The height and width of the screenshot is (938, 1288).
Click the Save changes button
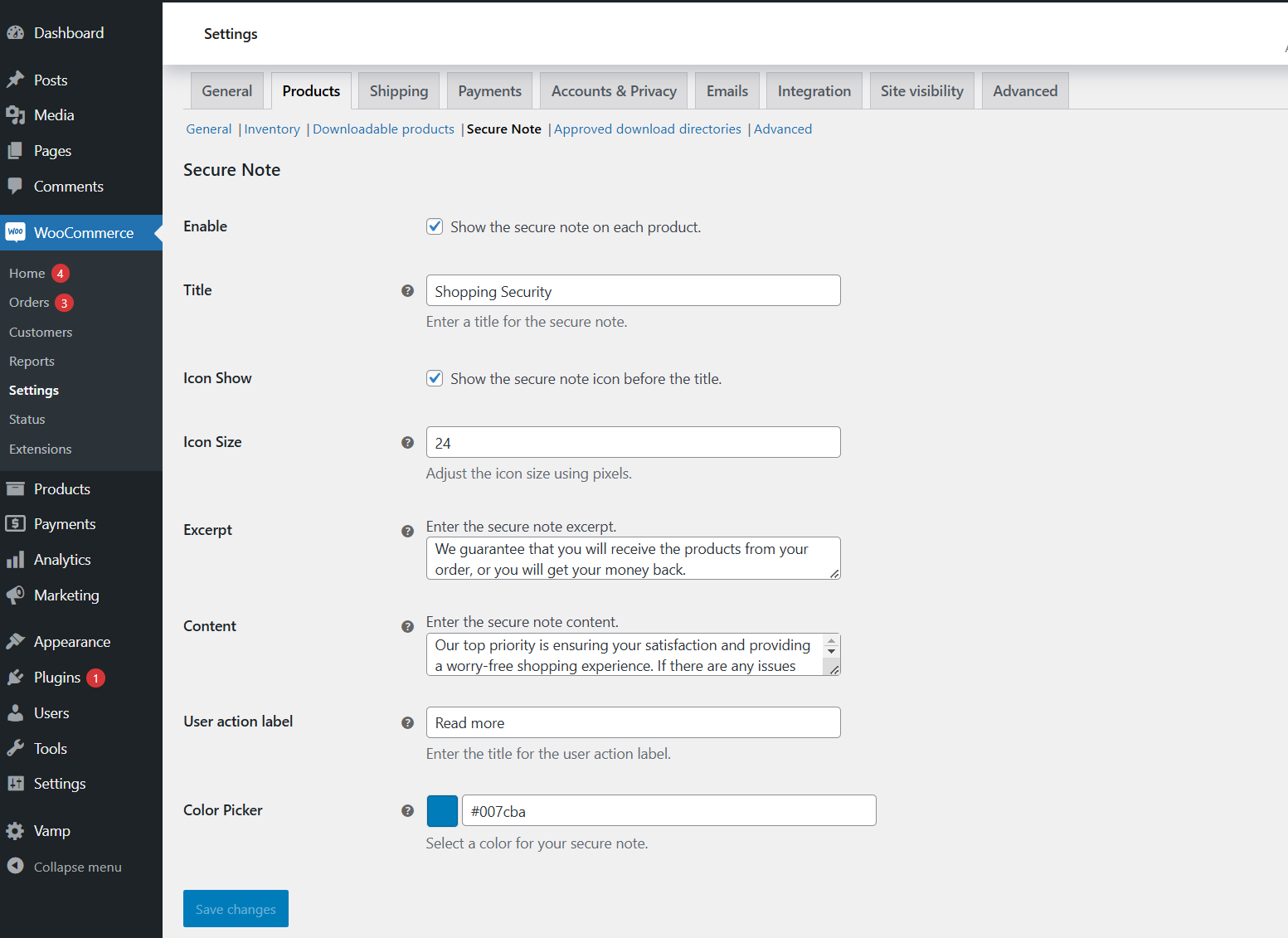tap(236, 909)
